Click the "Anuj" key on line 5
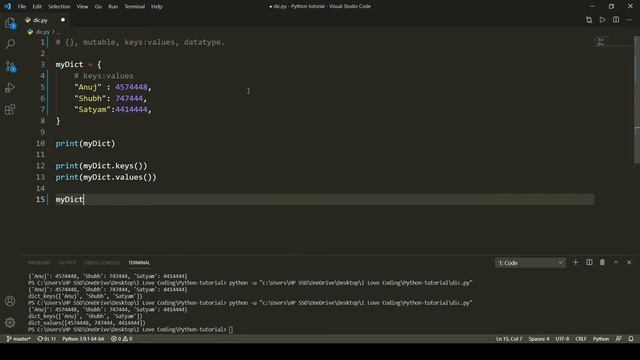The height and width of the screenshot is (360, 640). tap(88, 87)
